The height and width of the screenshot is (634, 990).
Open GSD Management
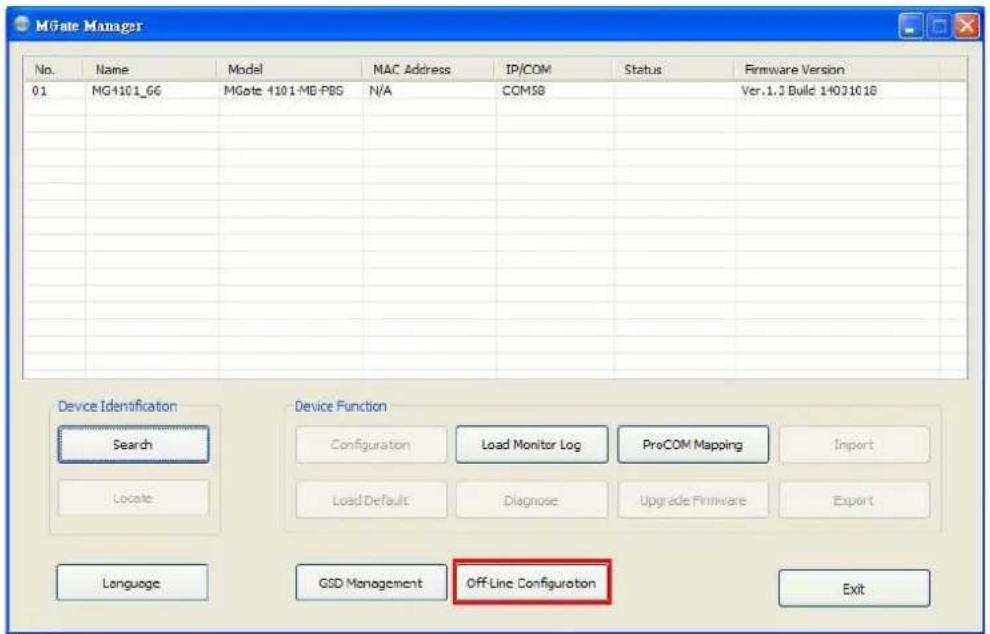point(371,583)
